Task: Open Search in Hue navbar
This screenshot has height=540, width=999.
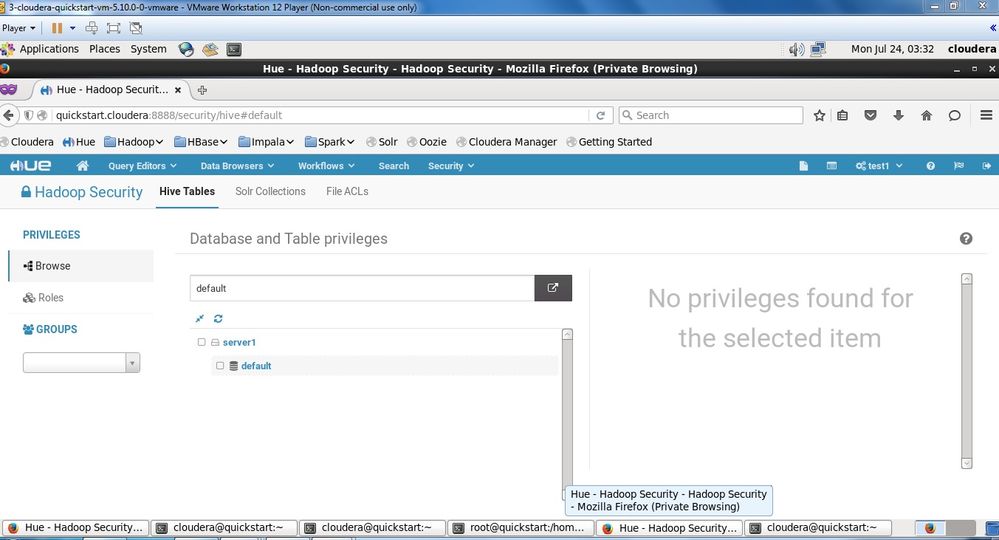Action: point(394,166)
